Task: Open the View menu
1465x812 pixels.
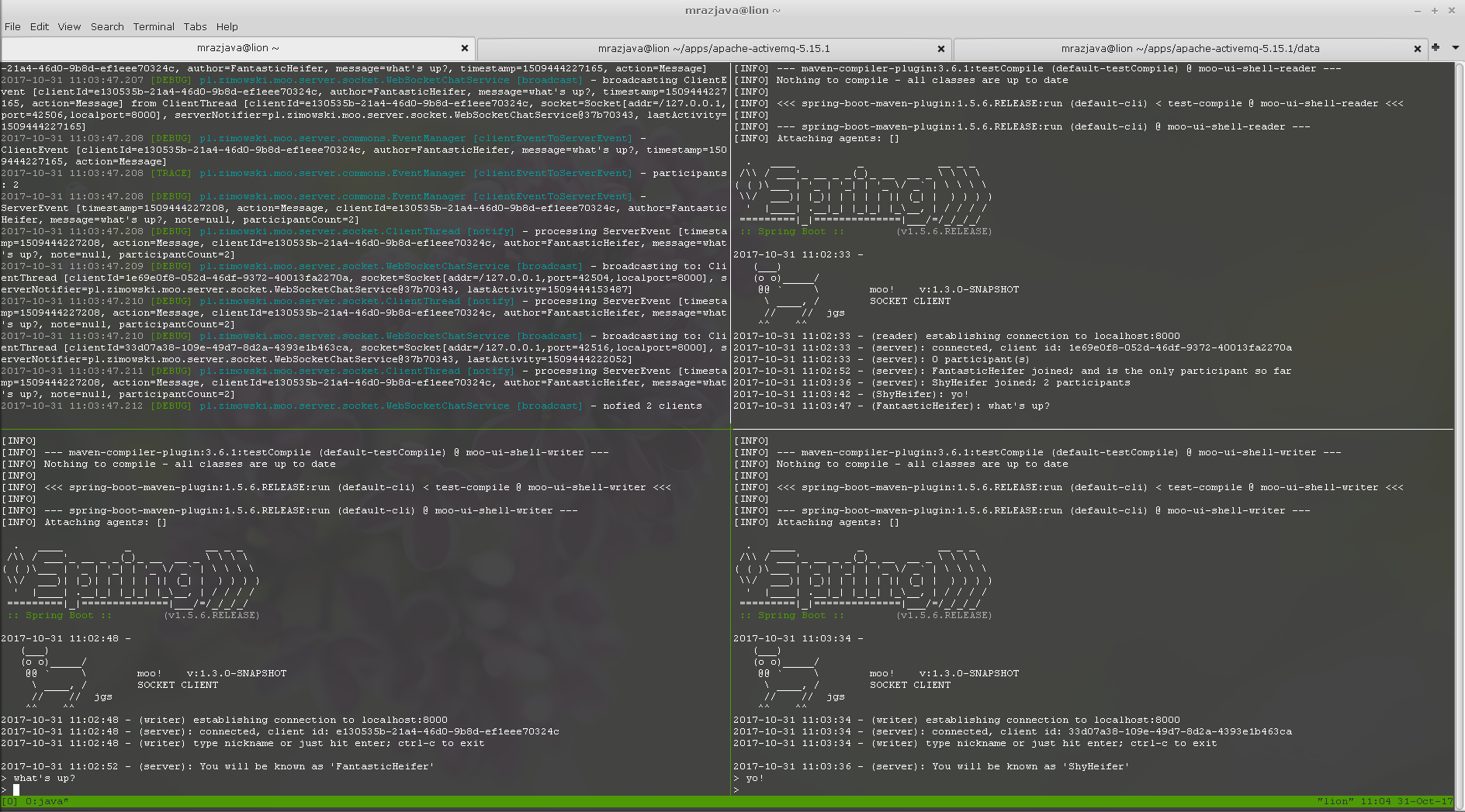Action: click(69, 26)
